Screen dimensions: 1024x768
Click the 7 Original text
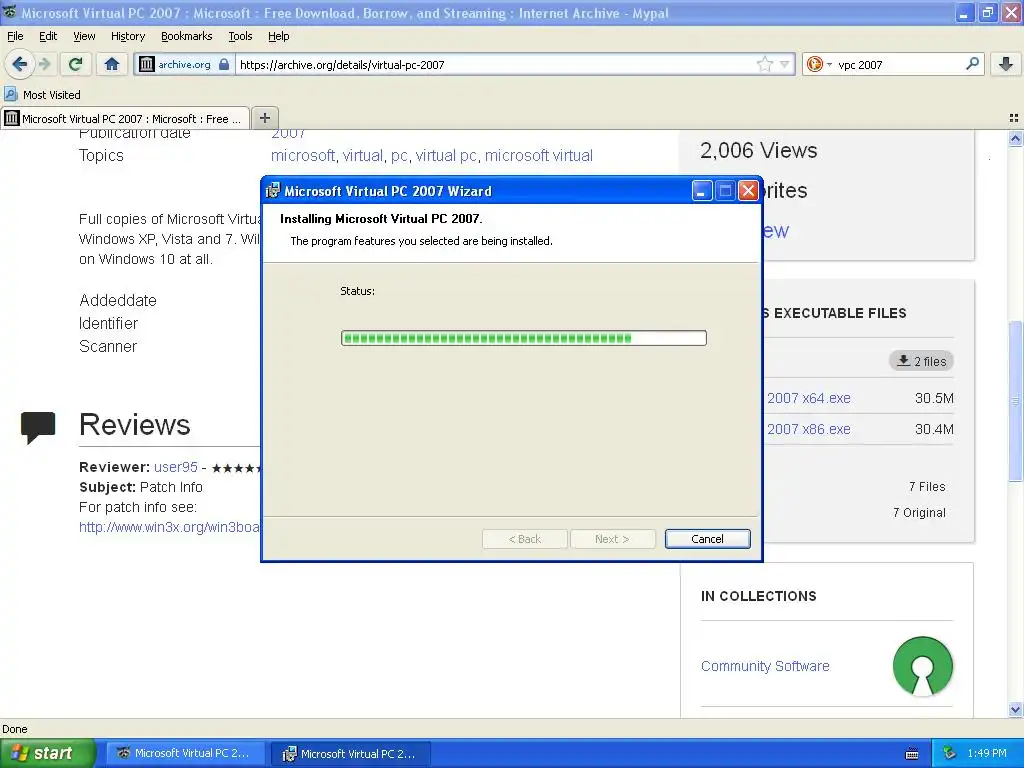(919, 513)
